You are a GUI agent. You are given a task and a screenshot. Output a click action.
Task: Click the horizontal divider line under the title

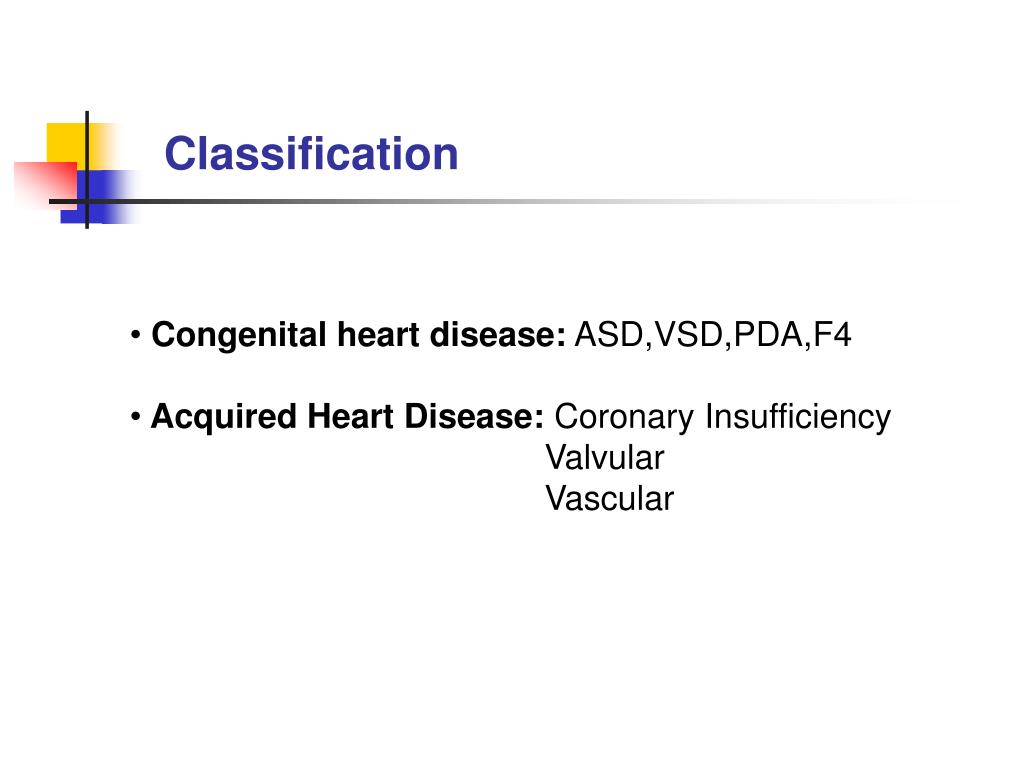point(500,201)
